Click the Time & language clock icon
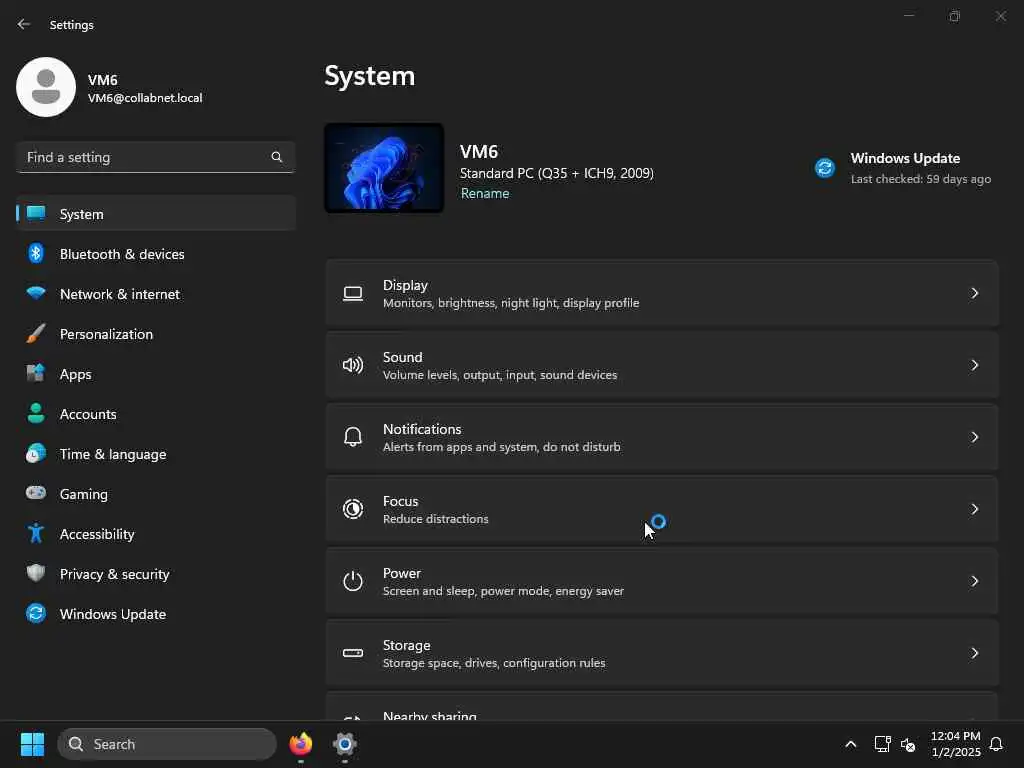Image resolution: width=1024 pixels, height=768 pixels. [36, 453]
